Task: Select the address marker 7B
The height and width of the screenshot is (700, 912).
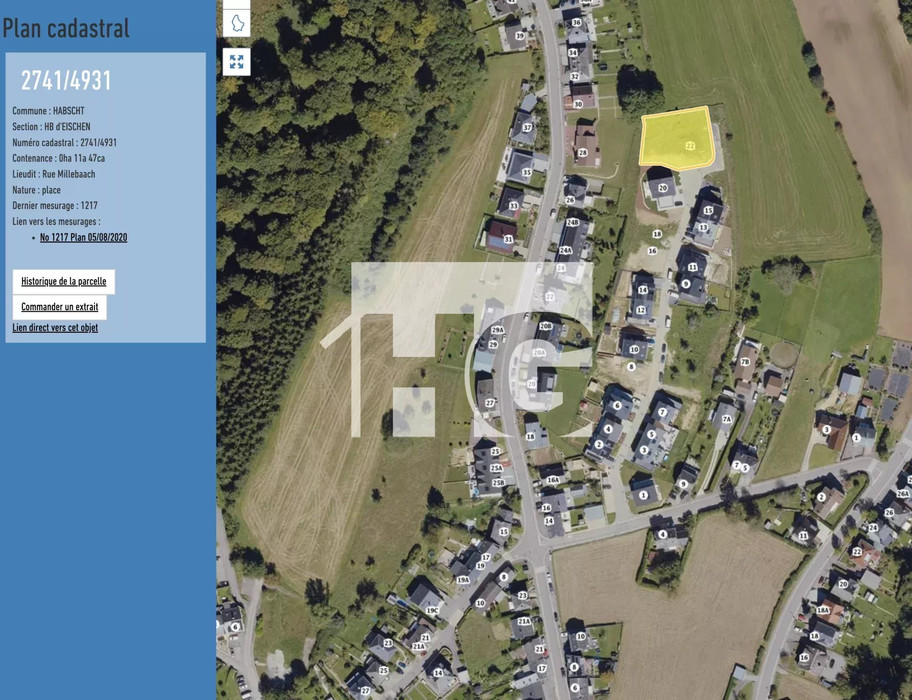Action: (745, 362)
